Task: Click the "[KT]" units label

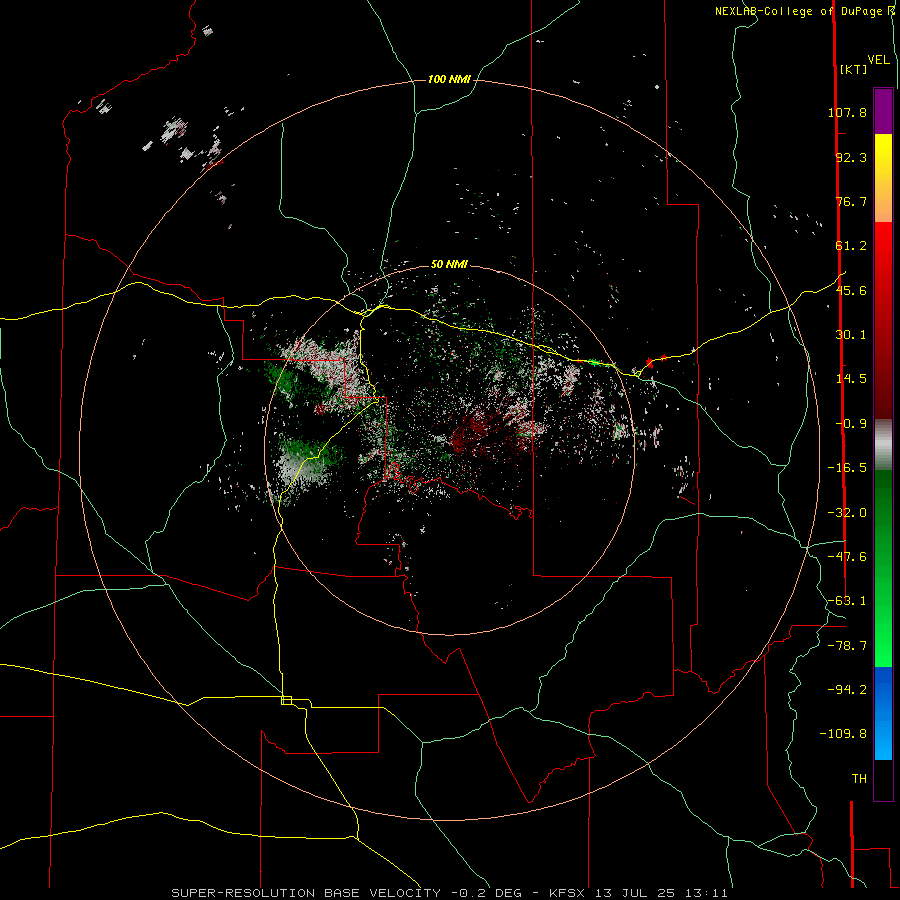Action: point(854,69)
